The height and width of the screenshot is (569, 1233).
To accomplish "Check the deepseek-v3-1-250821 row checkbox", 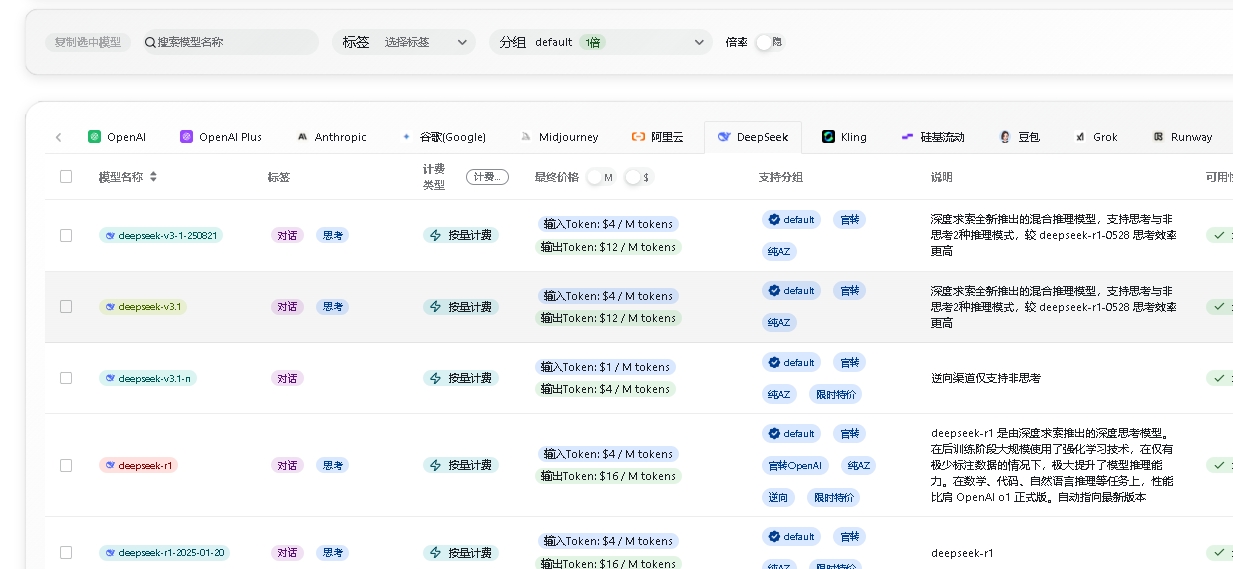I will click(66, 235).
